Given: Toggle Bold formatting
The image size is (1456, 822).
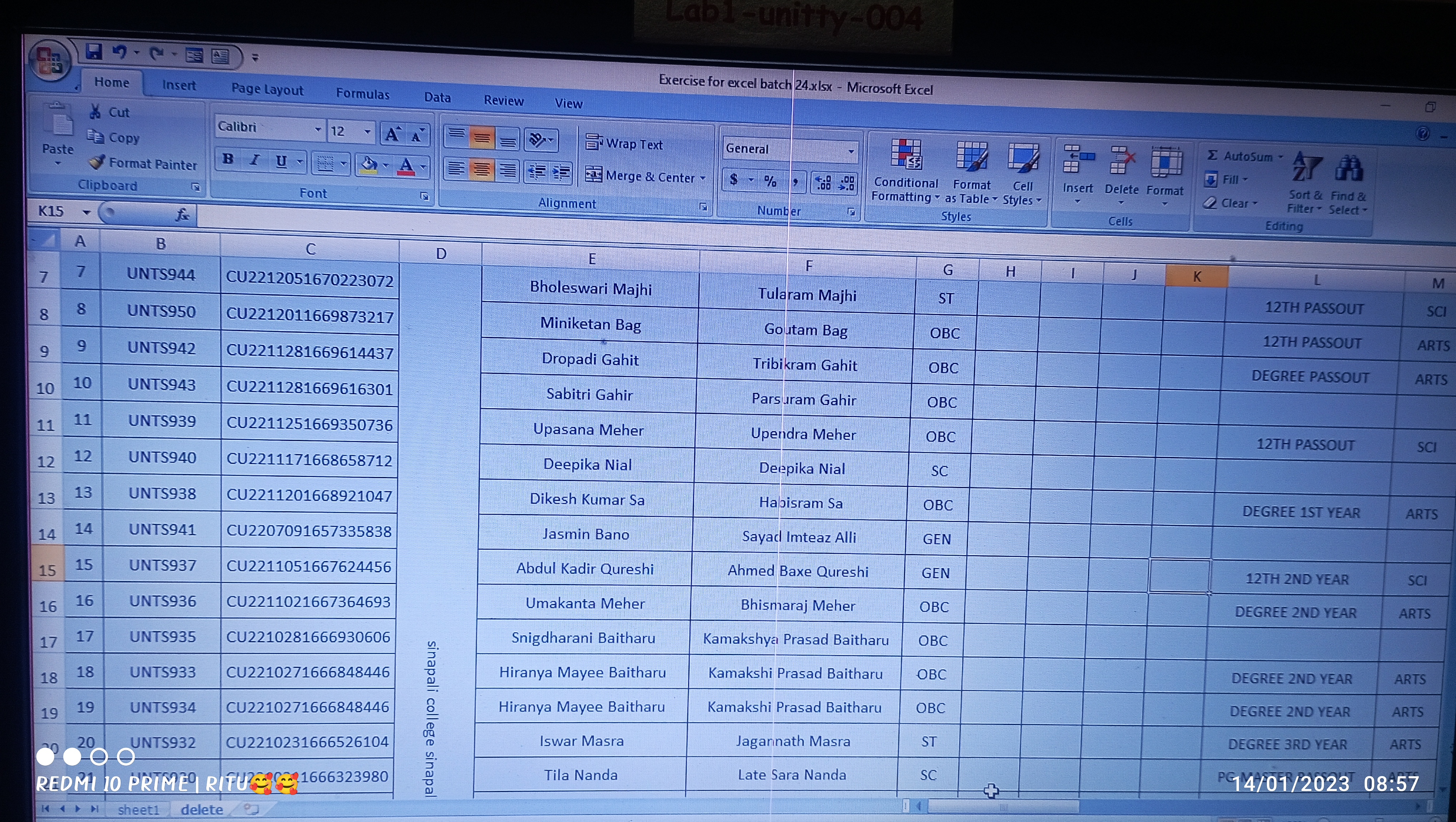Looking at the screenshot, I should (228, 159).
